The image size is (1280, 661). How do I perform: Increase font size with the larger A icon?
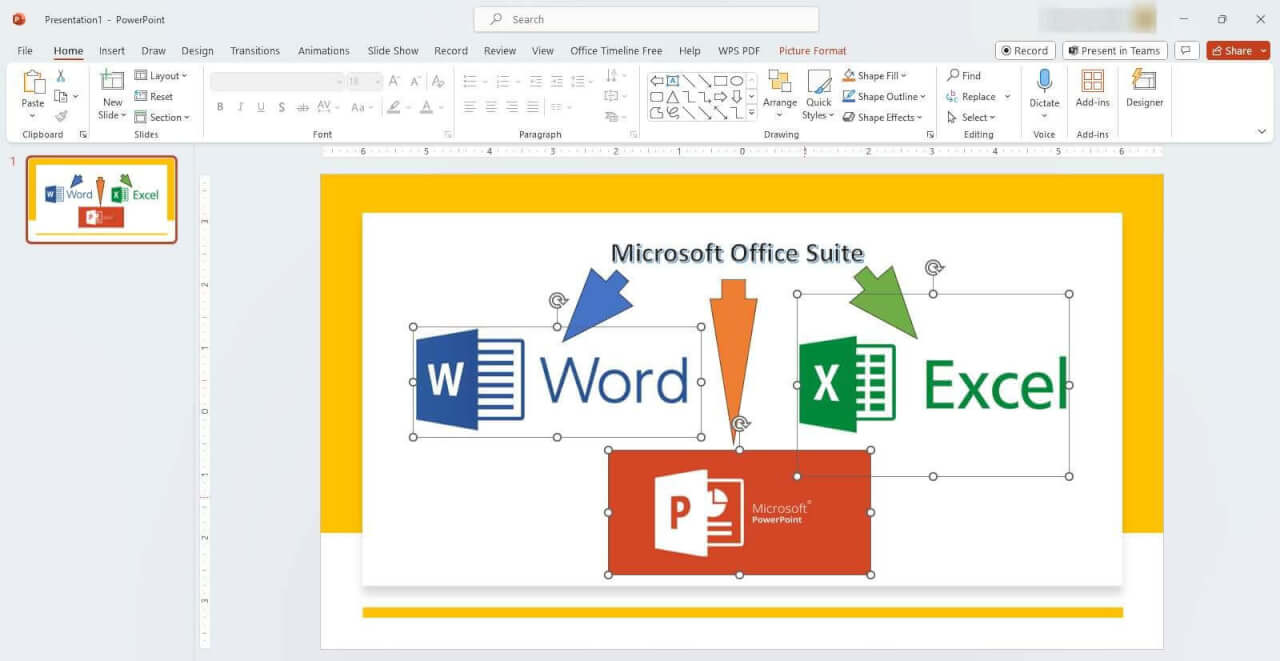(394, 81)
